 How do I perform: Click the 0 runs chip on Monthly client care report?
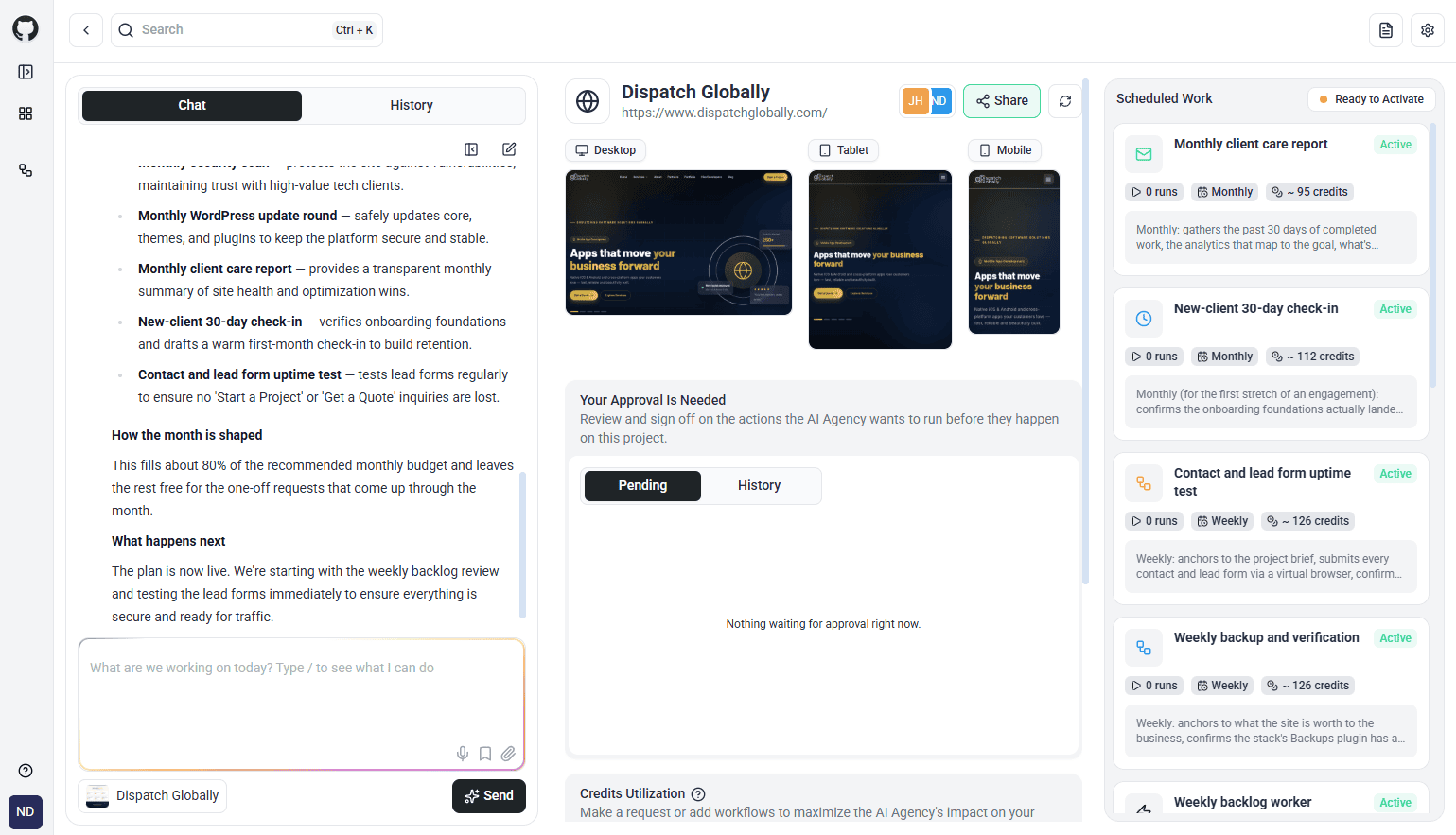pos(1154,192)
